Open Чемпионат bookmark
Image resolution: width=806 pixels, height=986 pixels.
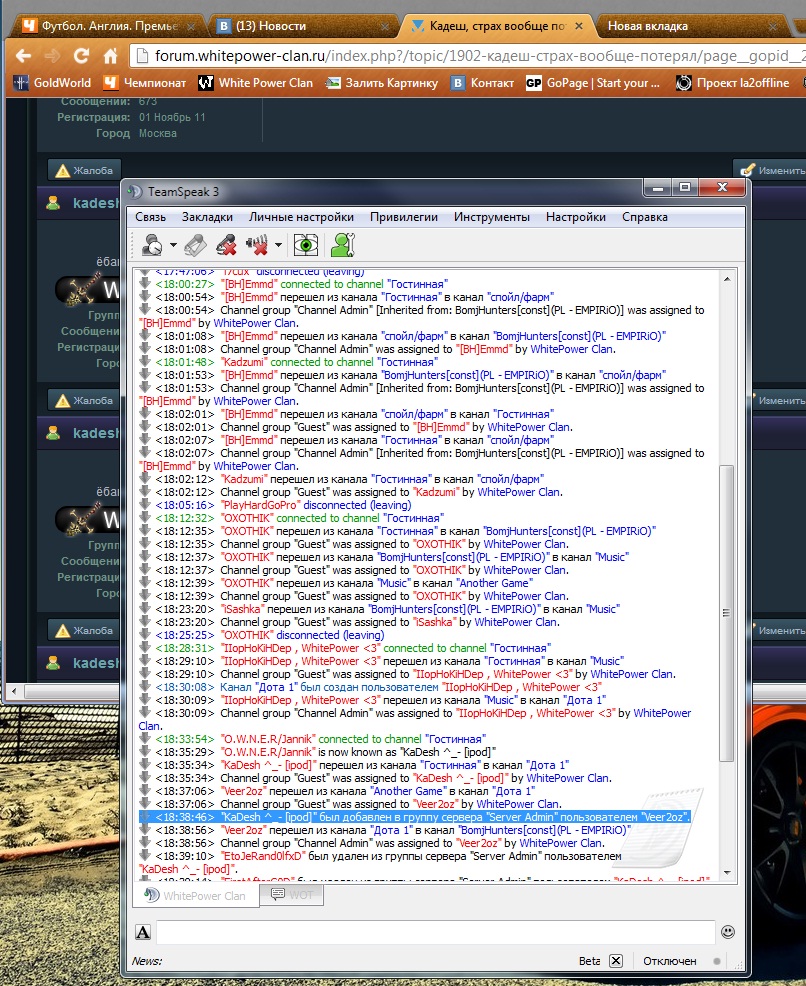[145, 83]
